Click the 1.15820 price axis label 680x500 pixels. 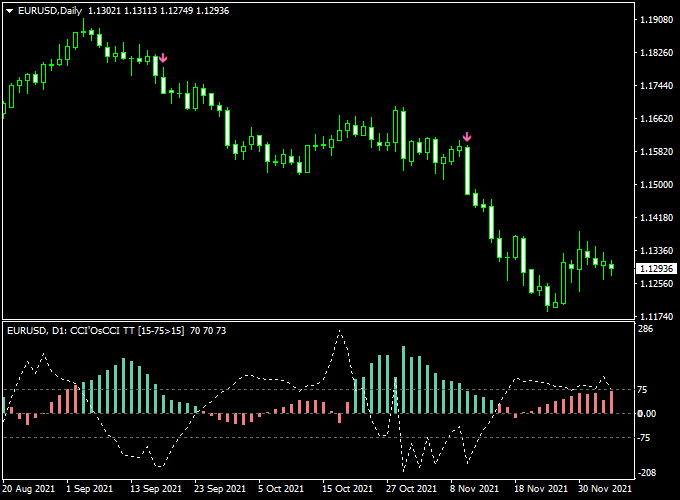click(x=657, y=152)
